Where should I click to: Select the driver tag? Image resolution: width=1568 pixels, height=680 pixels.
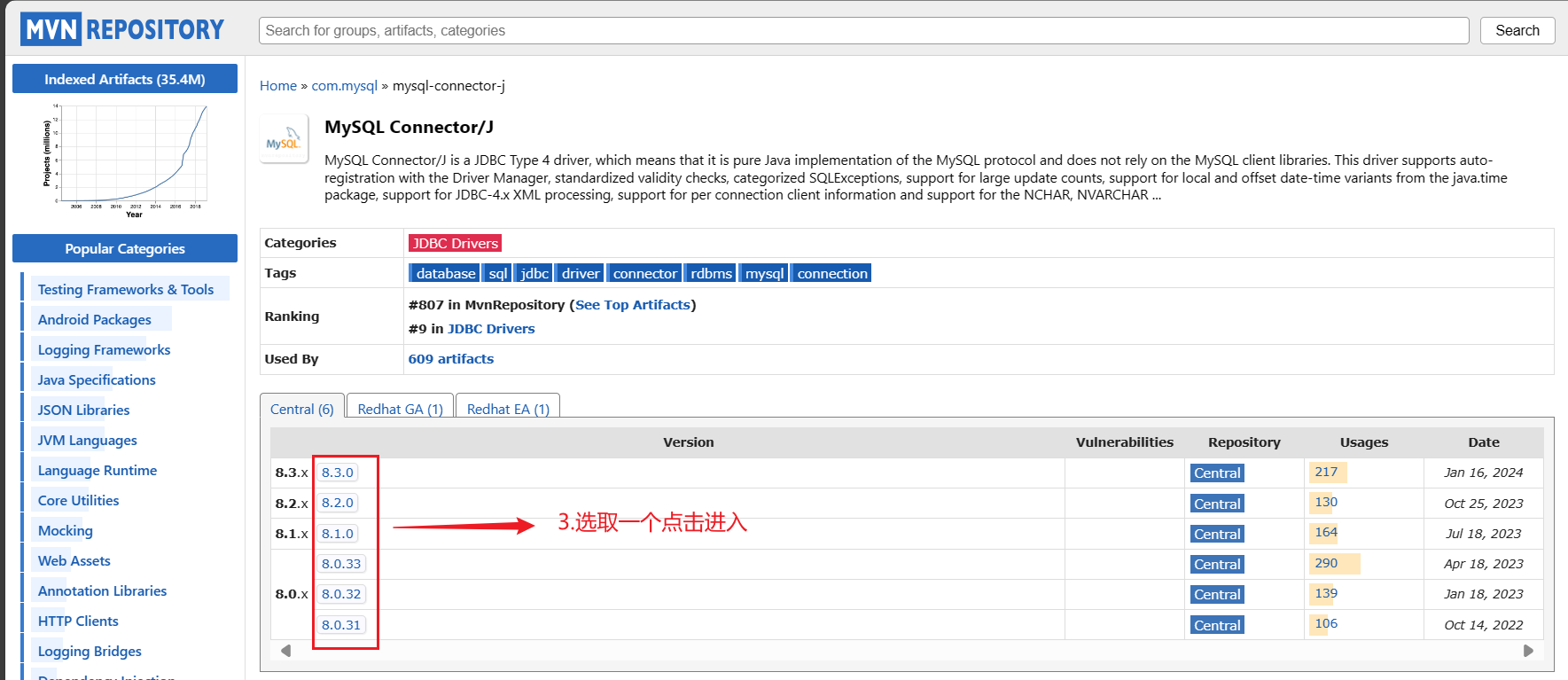click(x=581, y=273)
